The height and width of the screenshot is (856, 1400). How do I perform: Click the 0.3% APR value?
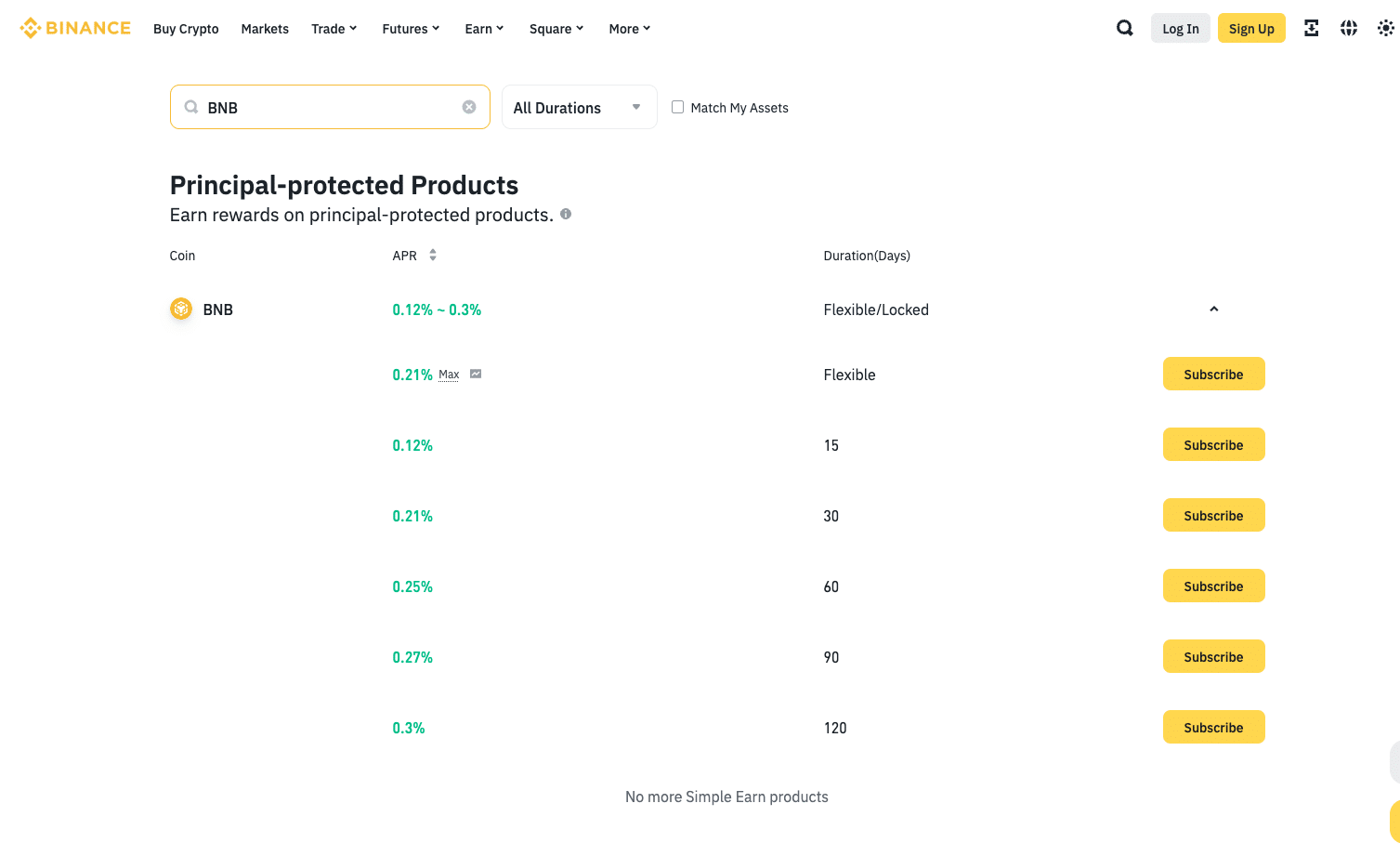tap(409, 728)
